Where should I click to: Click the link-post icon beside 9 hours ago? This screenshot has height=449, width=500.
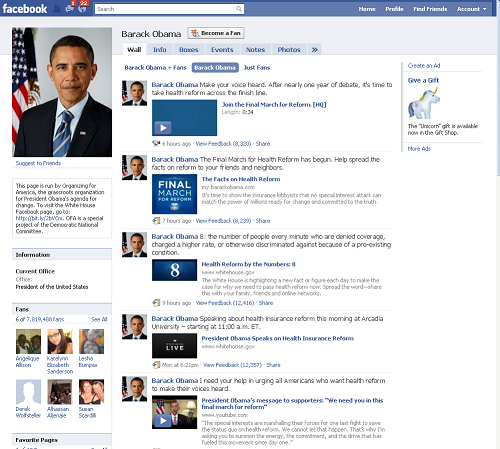156,303
